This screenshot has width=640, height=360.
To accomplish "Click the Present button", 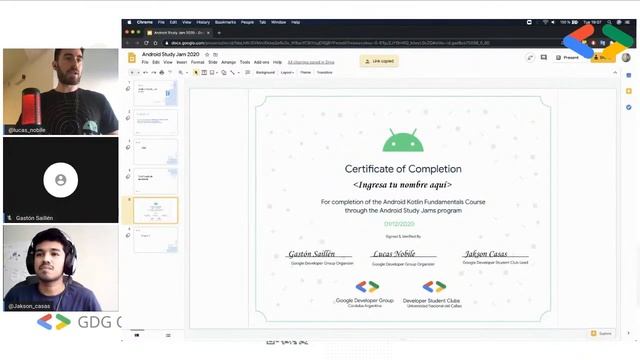I will (x=567, y=58).
